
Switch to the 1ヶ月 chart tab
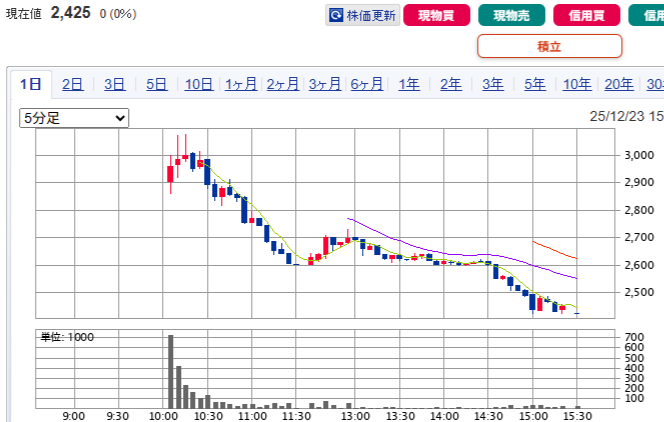pos(241,84)
